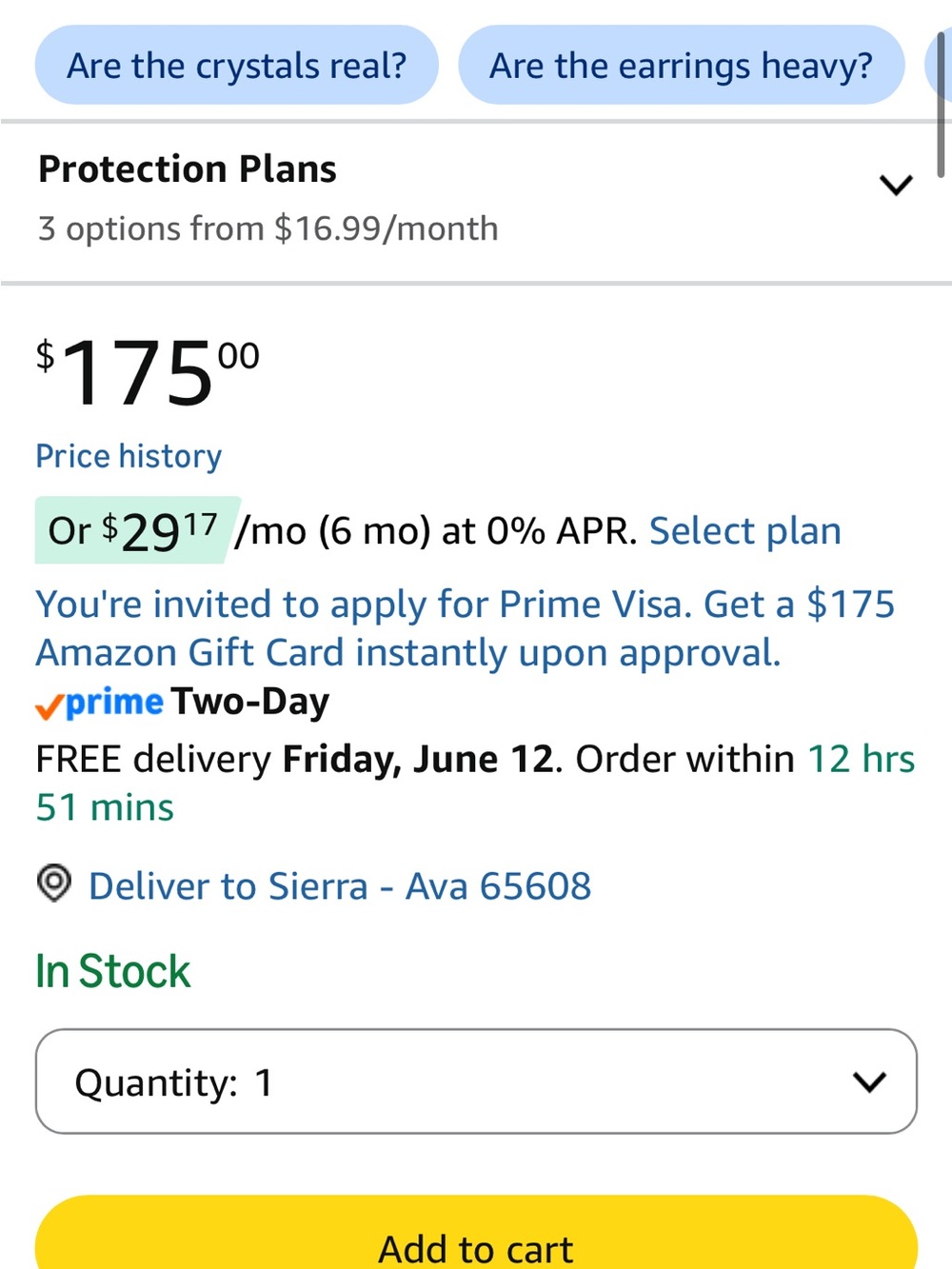Tap the Two-Day delivery label
Viewport: 952px width, 1269px height.
(x=250, y=702)
